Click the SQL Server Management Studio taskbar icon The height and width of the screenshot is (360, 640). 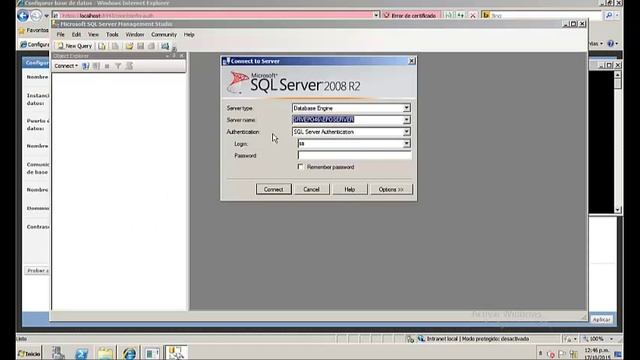pyautogui.click(x=176, y=353)
